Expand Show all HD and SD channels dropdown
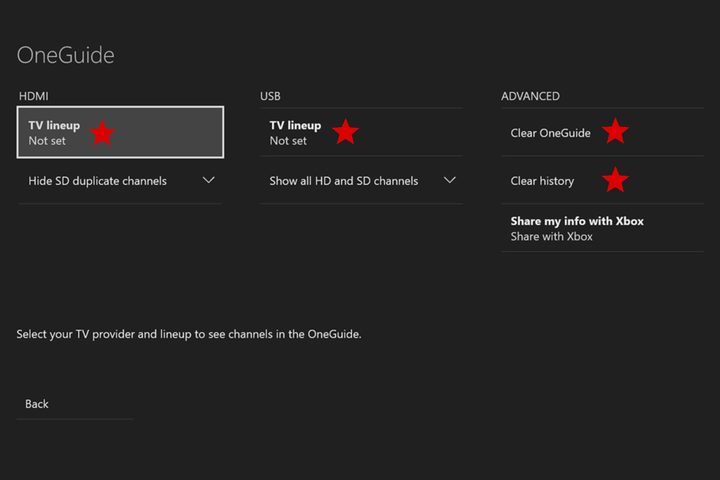The image size is (720, 480). point(361,181)
